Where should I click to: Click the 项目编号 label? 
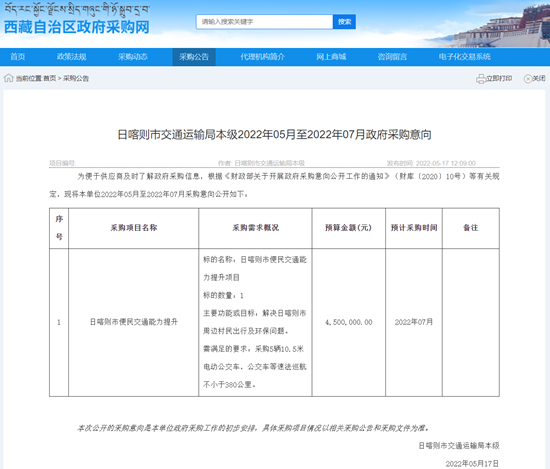(62, 163)
